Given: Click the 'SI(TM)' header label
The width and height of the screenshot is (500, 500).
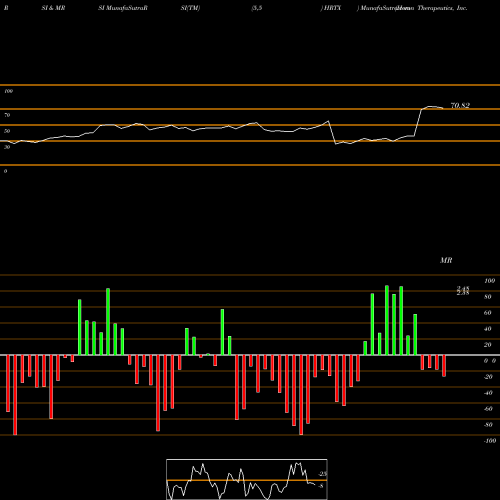Looking at the screenshot, I should [x=190, y=8].
